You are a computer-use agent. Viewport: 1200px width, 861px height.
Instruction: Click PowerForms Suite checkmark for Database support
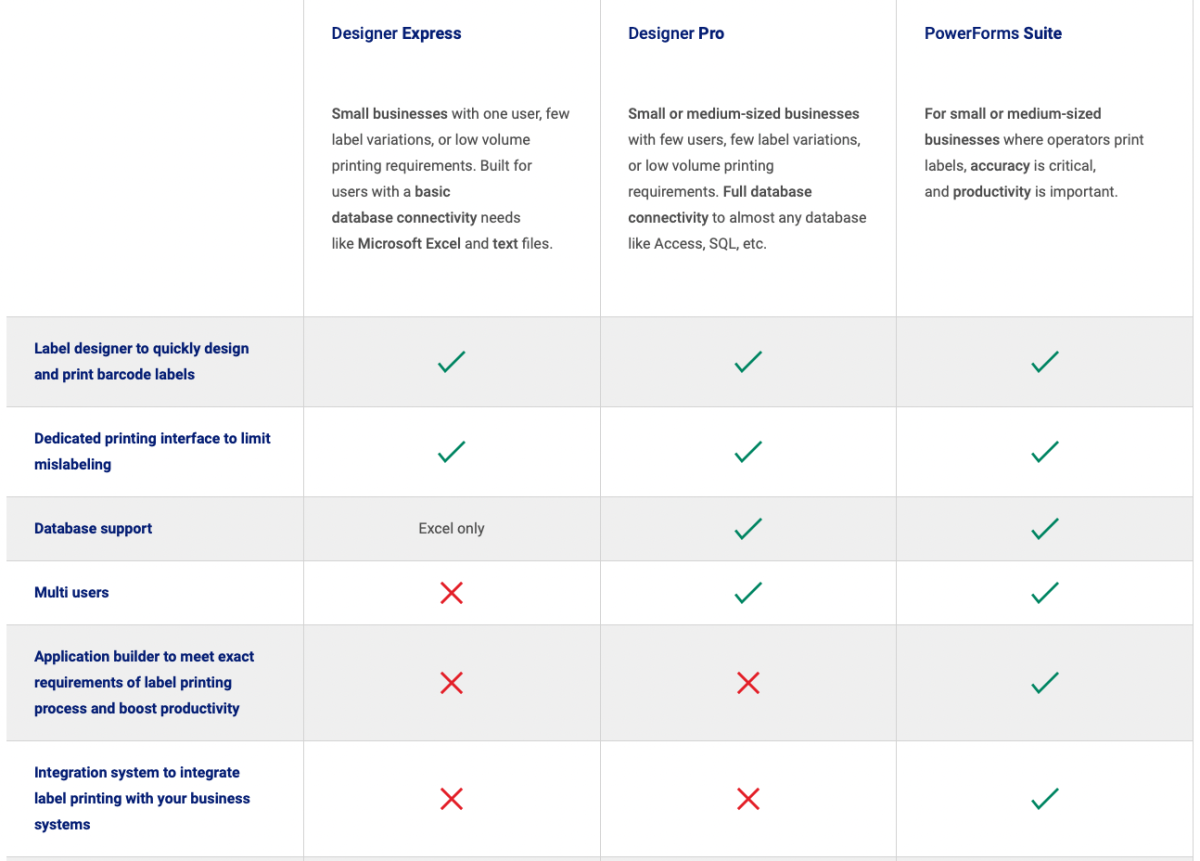tap(1045, 528)
